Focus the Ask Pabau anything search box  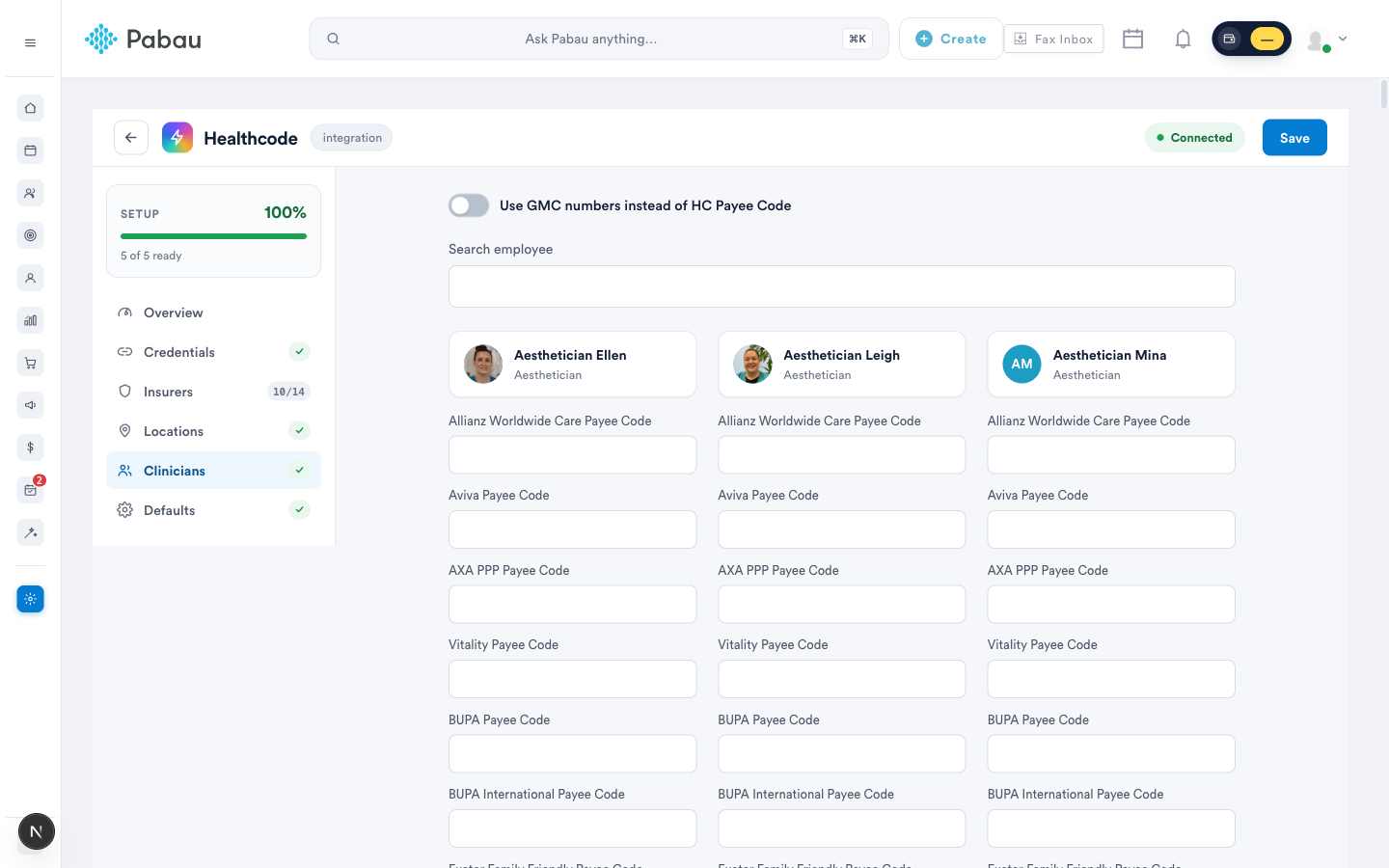[599, 39]
